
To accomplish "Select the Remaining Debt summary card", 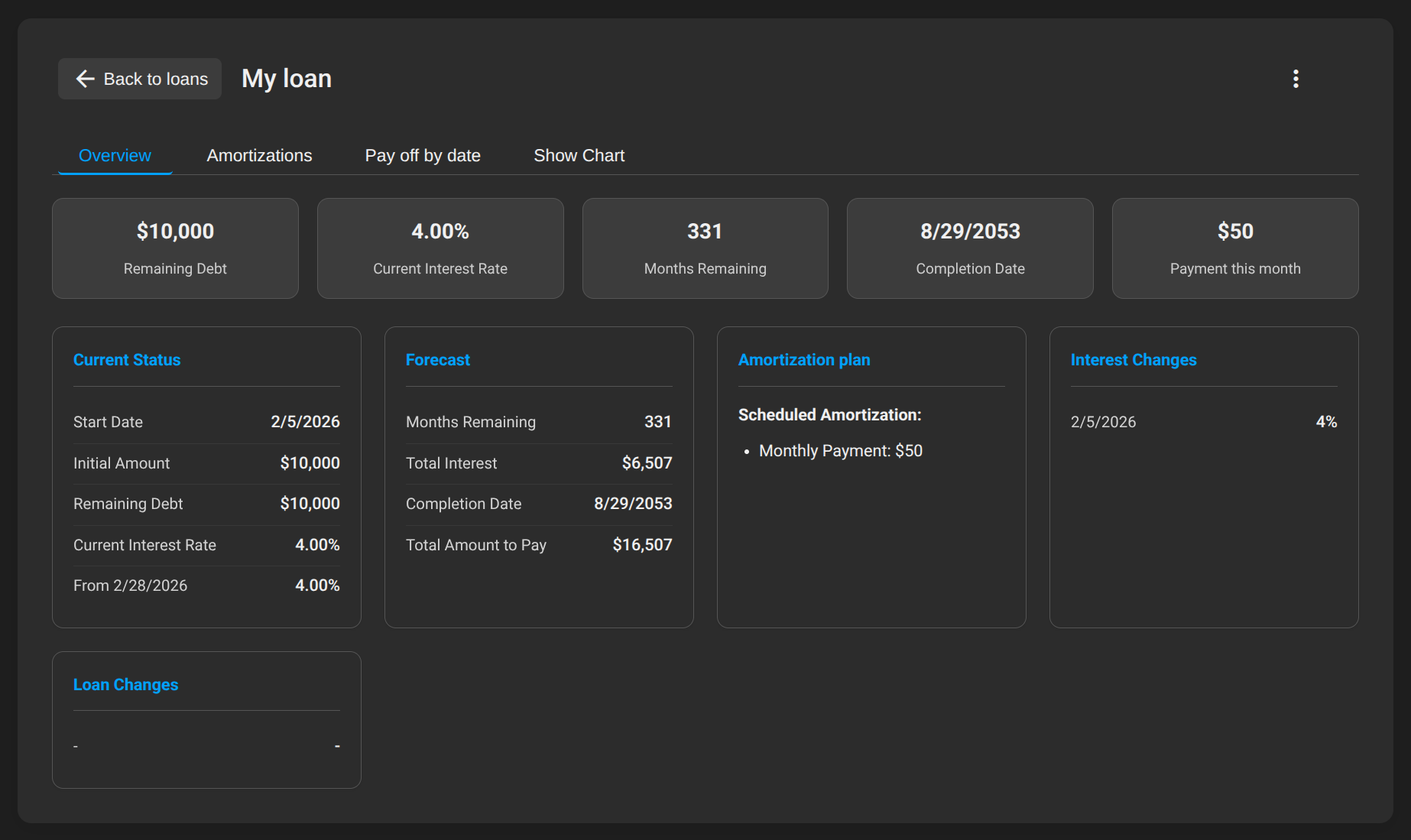I will click(174, 248).
